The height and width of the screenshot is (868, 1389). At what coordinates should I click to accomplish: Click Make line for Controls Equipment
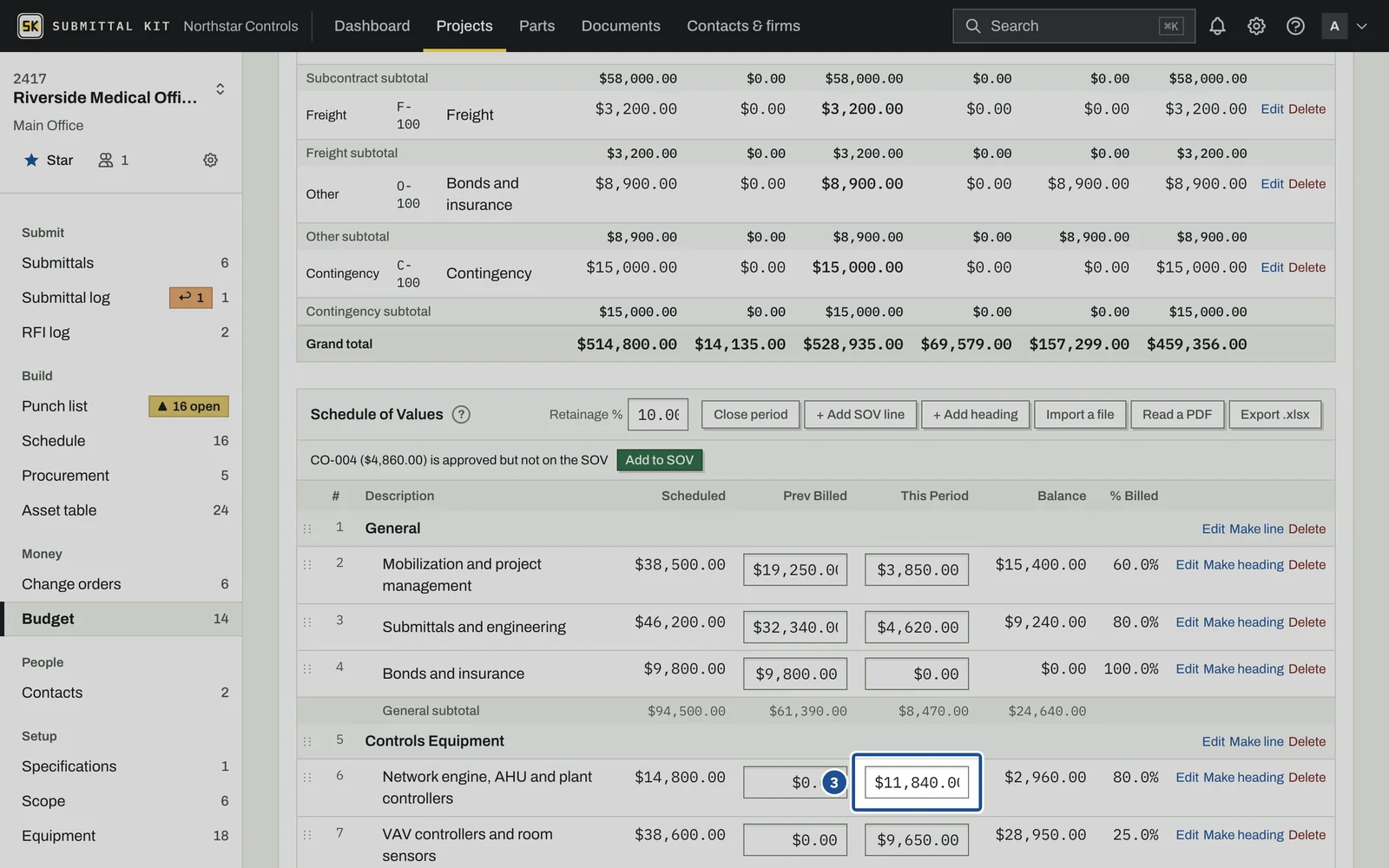[1256, 741]
